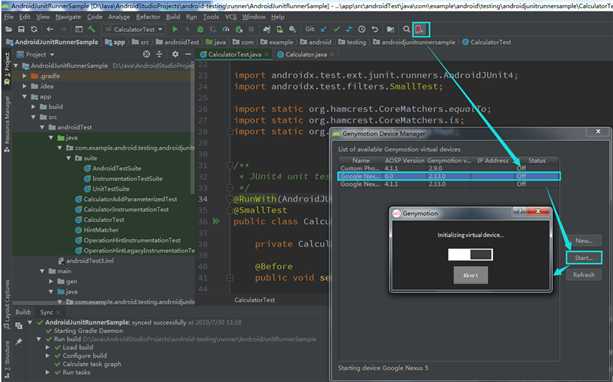Toggle Structure side tool window
The height and width of the screenshot is (382, 613).
coord(7,360)
